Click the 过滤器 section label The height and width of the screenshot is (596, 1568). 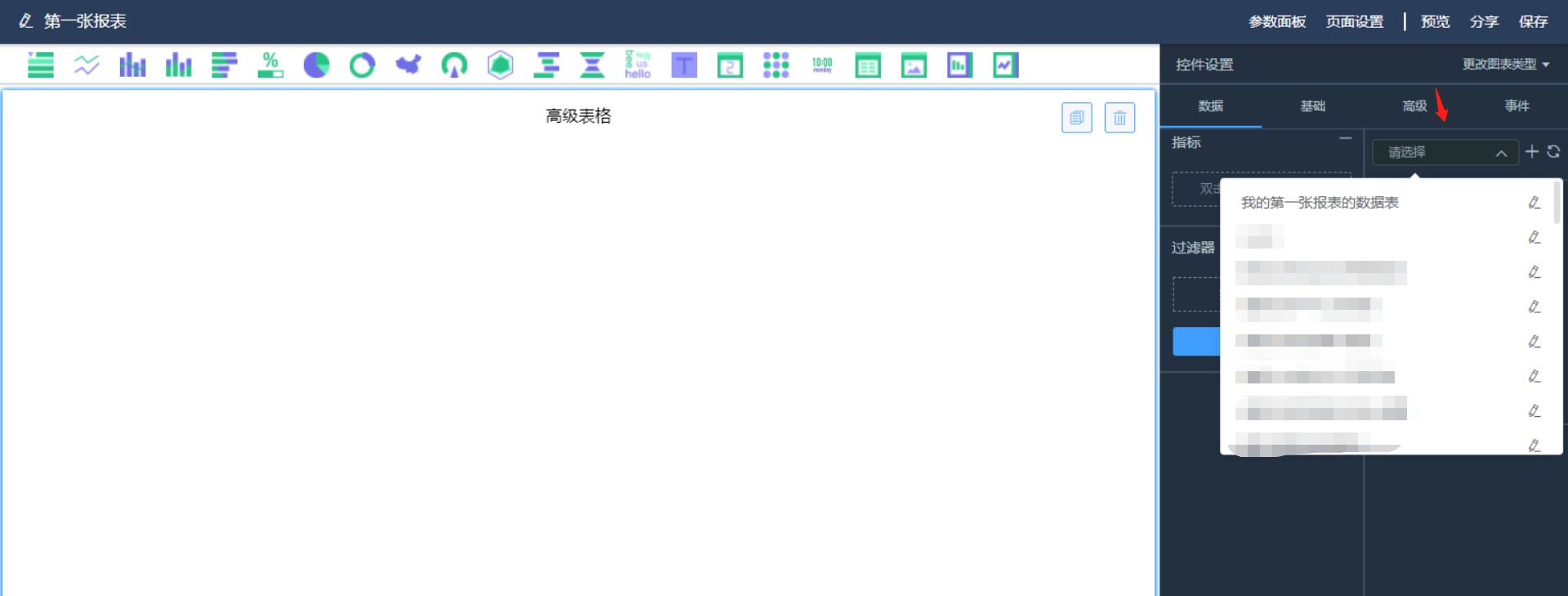pyautogui.click(x=1193, y=248)
